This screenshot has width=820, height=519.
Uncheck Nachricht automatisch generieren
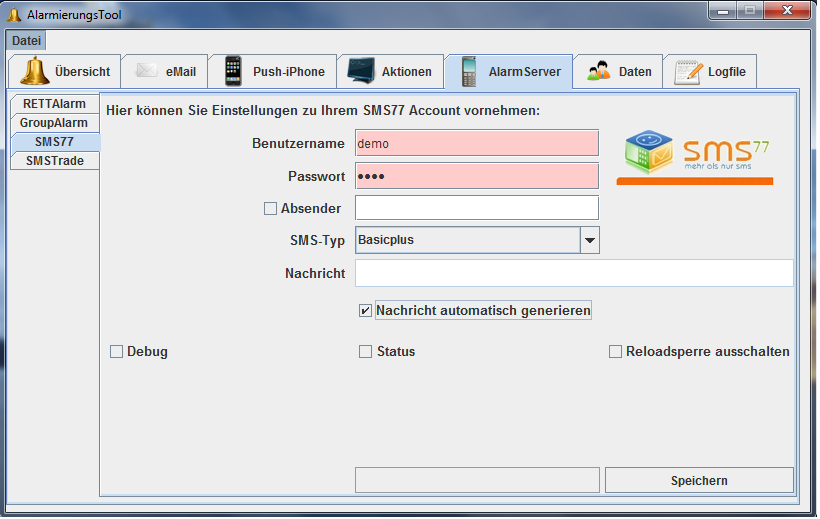coord(366,311)
